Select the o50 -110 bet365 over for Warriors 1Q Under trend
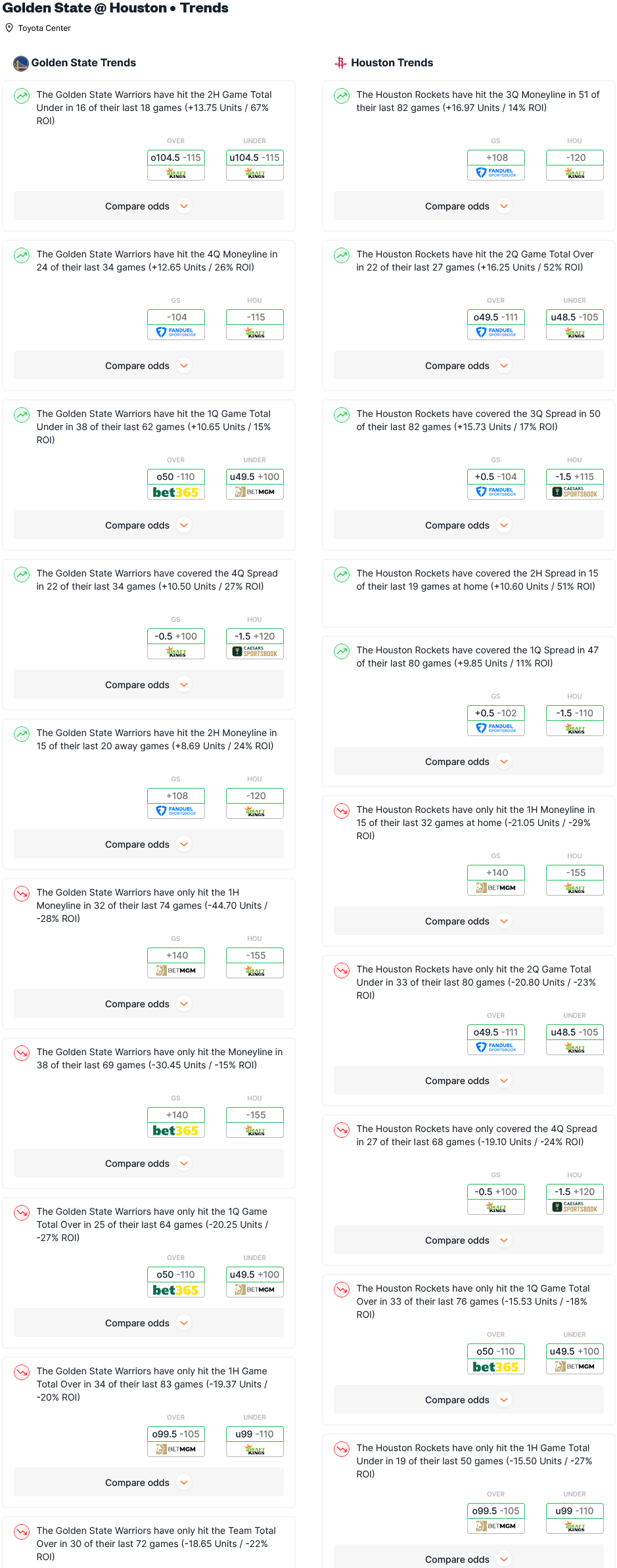The height and width of the screenshot is (1568, 617). (x=176, y=484)
